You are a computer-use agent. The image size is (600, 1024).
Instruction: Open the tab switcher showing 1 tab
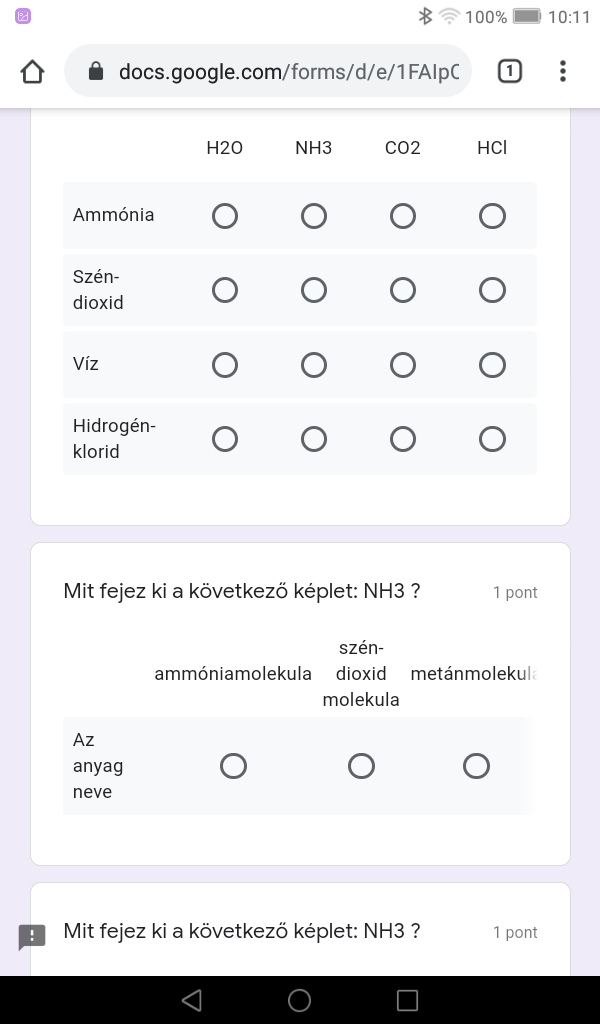coord(509,71)
